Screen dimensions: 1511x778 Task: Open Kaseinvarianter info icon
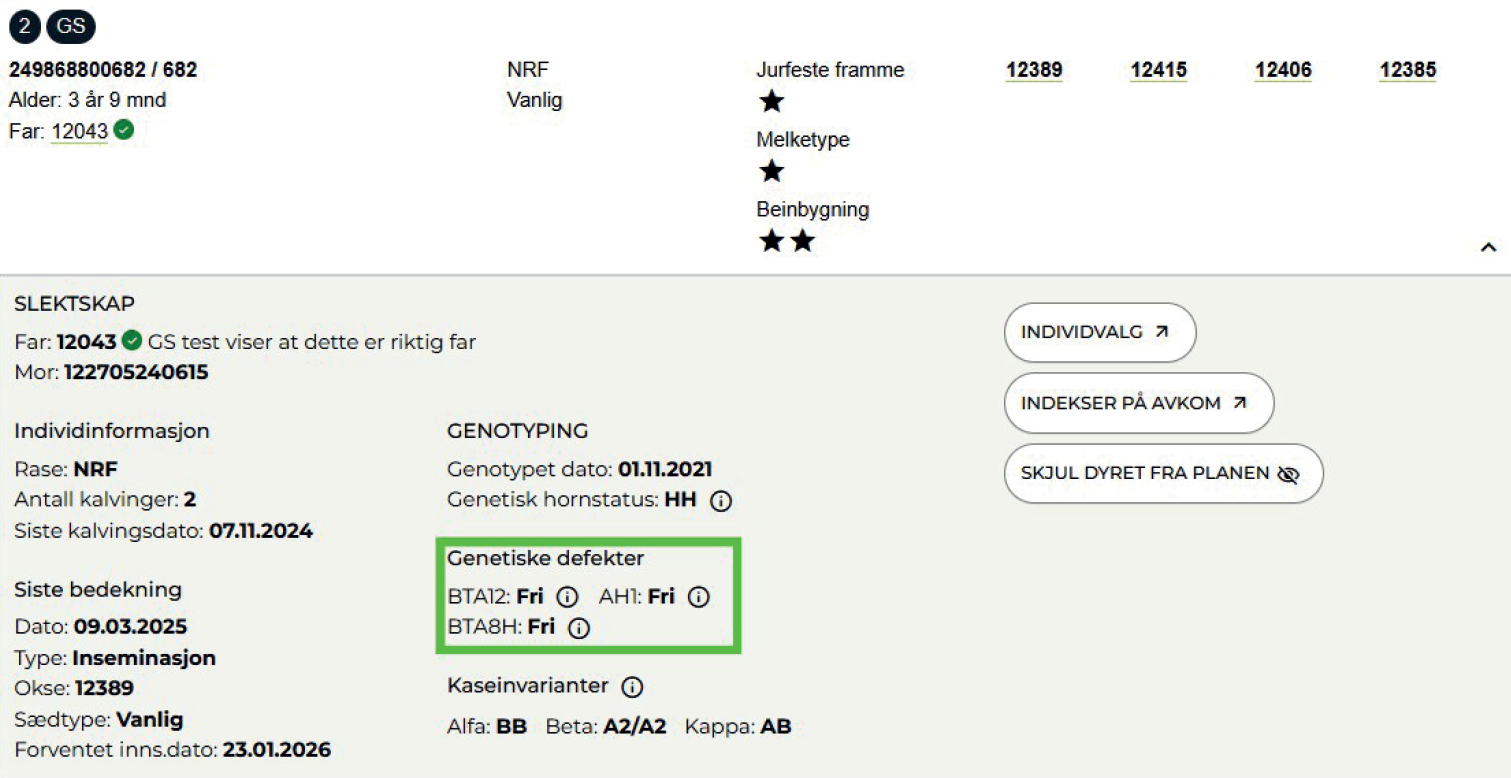(632, 687)
